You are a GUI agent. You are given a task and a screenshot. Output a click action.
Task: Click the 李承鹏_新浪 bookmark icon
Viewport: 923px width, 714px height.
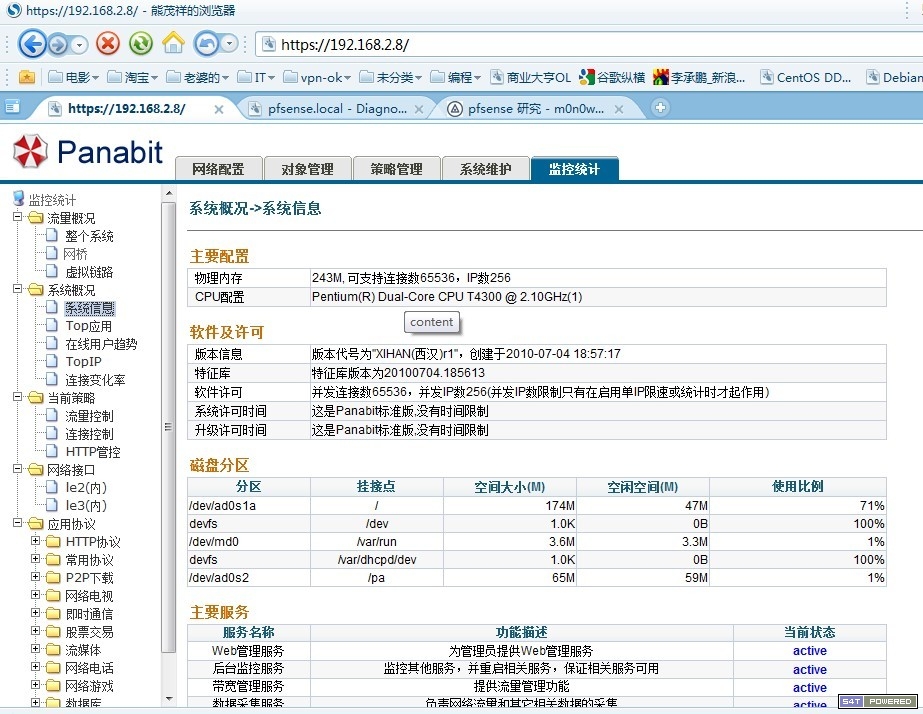point(660,77)
